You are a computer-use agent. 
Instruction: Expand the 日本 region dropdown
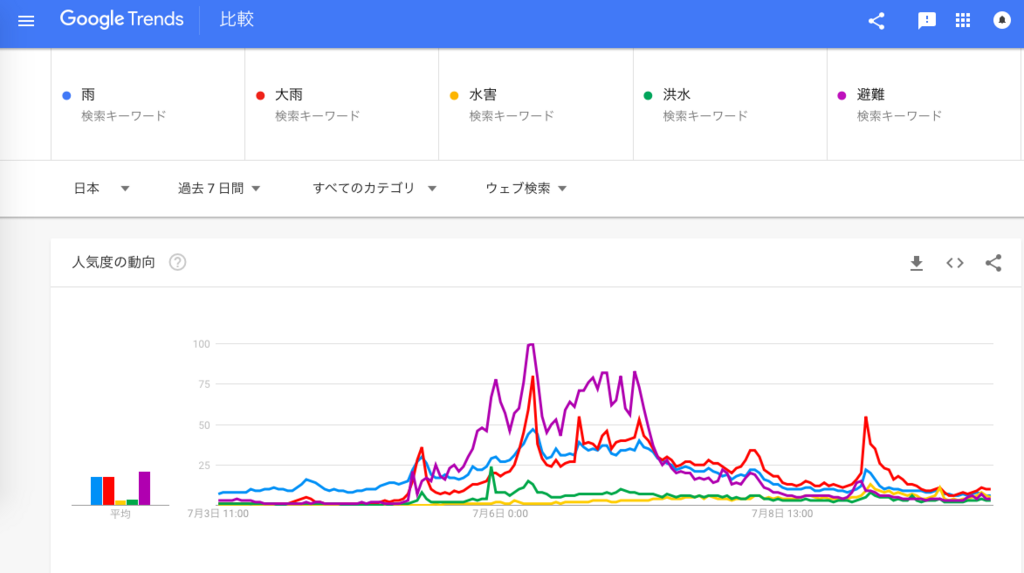click(x=101, y=188)
